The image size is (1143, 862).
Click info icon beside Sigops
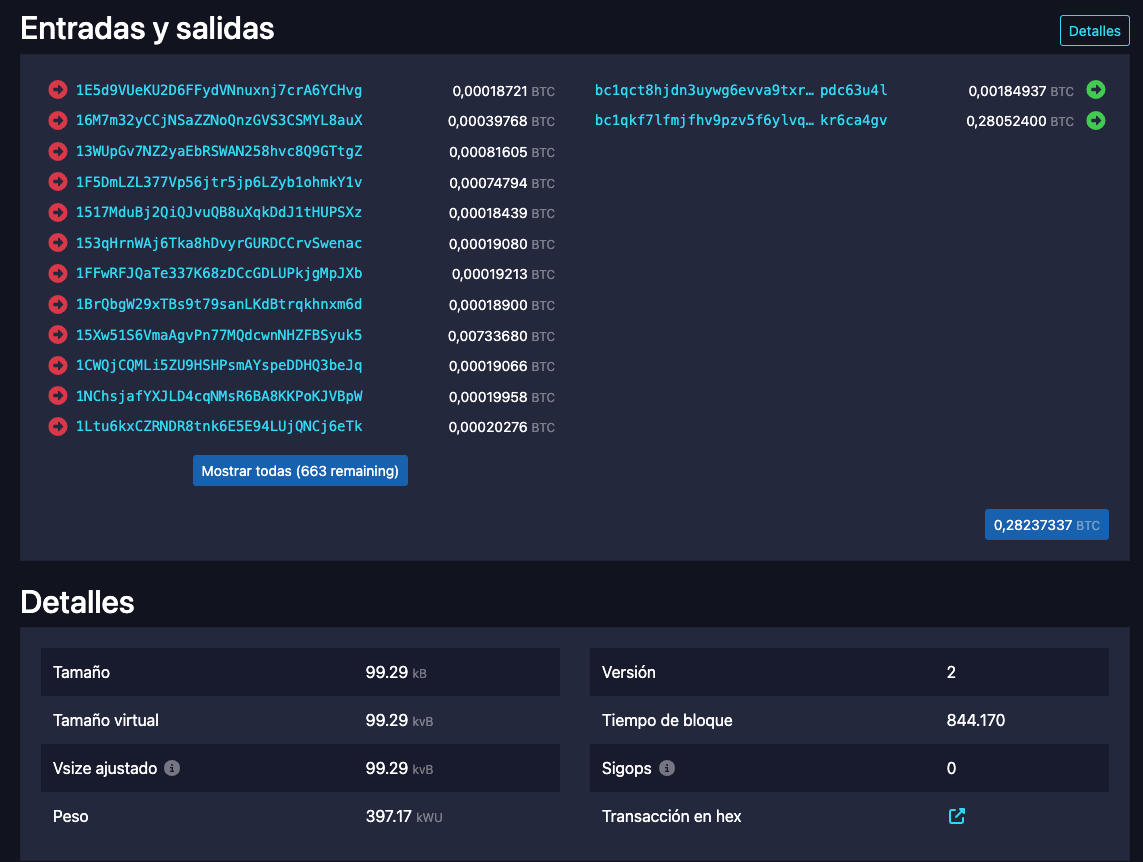tap(667, 768)
